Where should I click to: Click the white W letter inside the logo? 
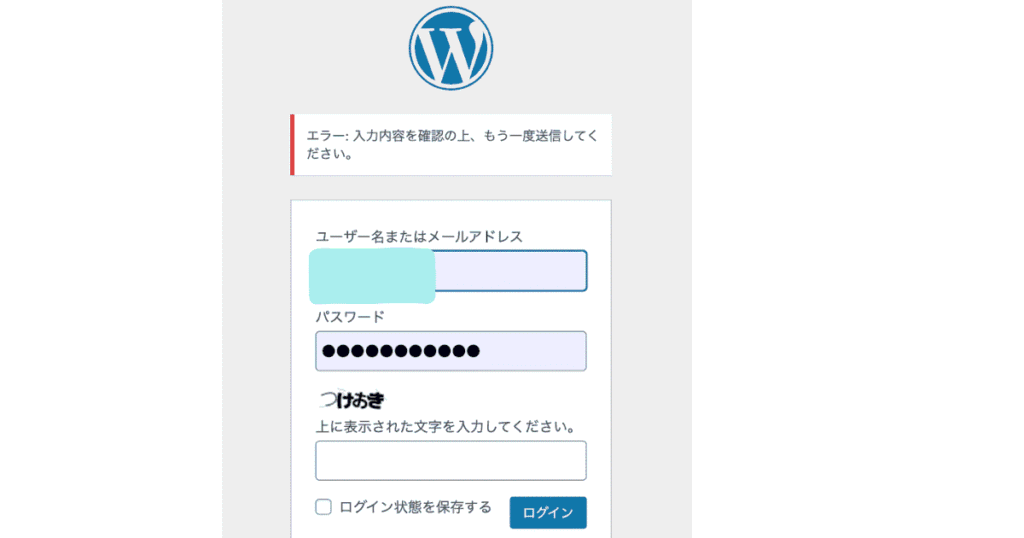point(450,50)
